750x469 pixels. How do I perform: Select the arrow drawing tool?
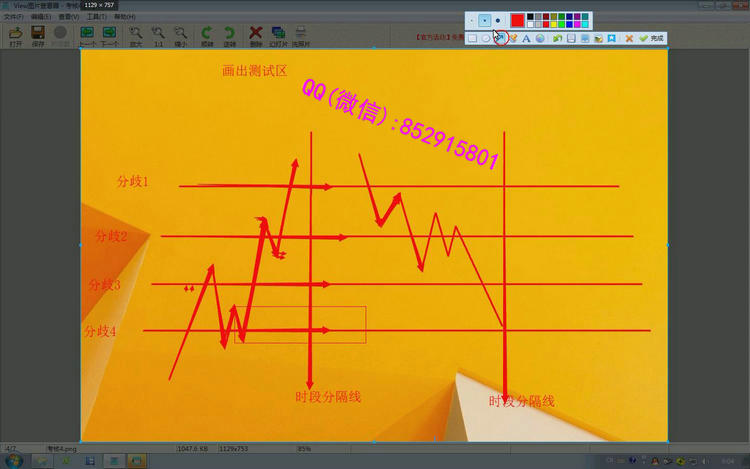tap(500, 38)
